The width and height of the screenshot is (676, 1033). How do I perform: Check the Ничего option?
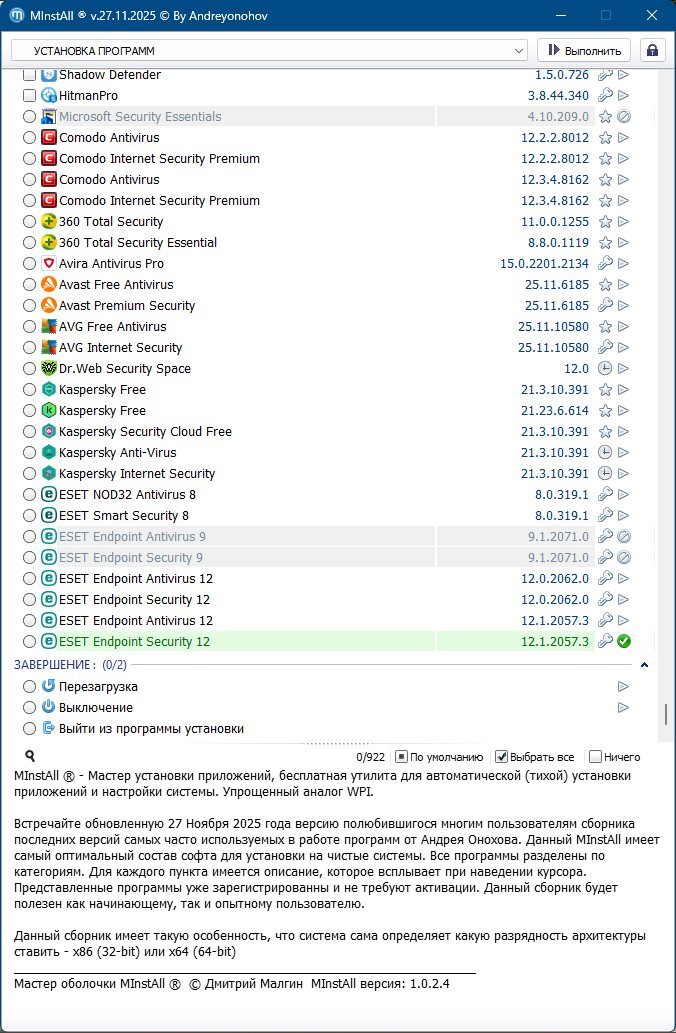(x=595, y=757)
